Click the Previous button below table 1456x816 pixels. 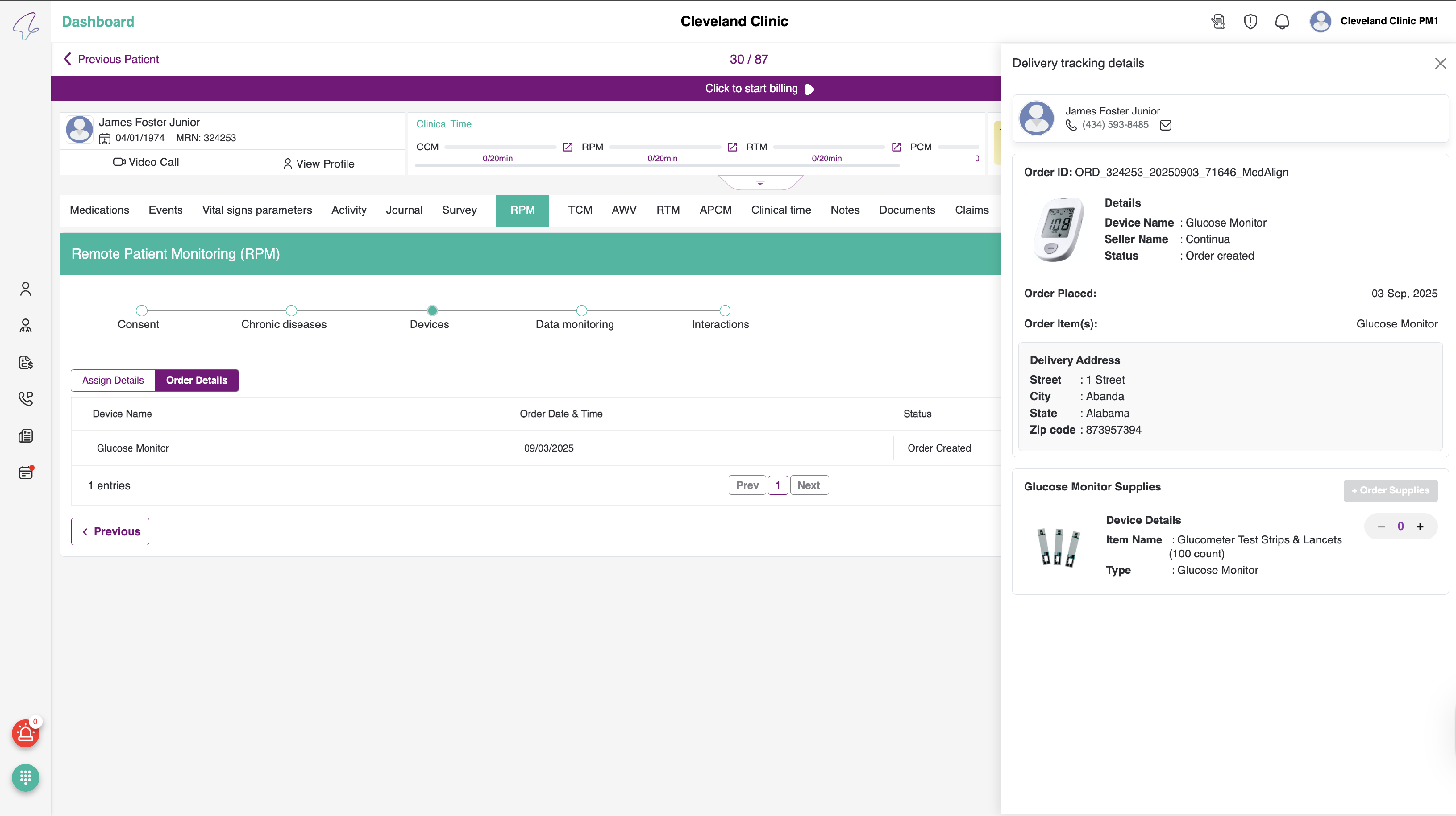click(x=110, y=531)
